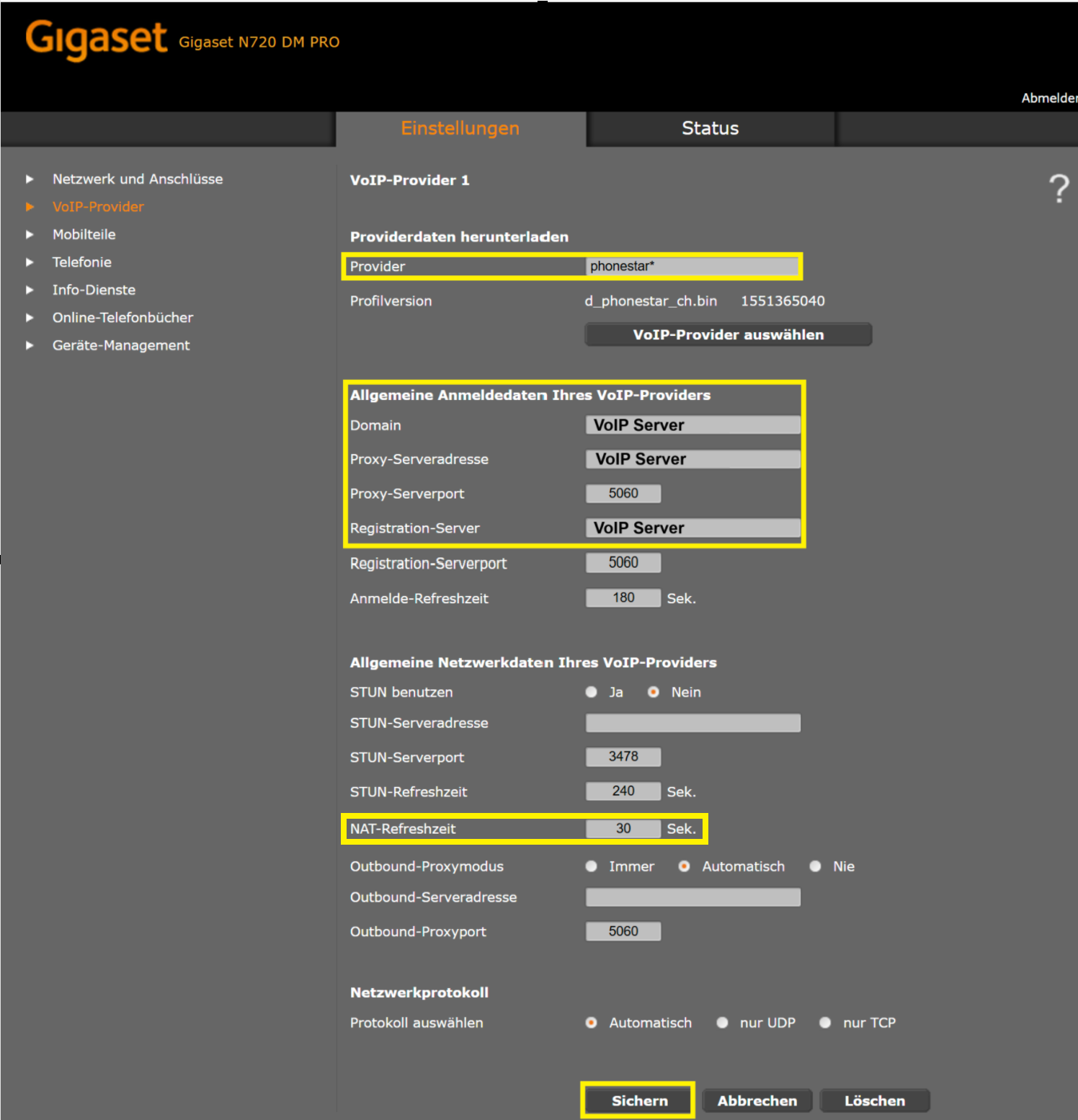
Task: Select VoIP-Provider in the sidebar
Action: click(98, 207)
